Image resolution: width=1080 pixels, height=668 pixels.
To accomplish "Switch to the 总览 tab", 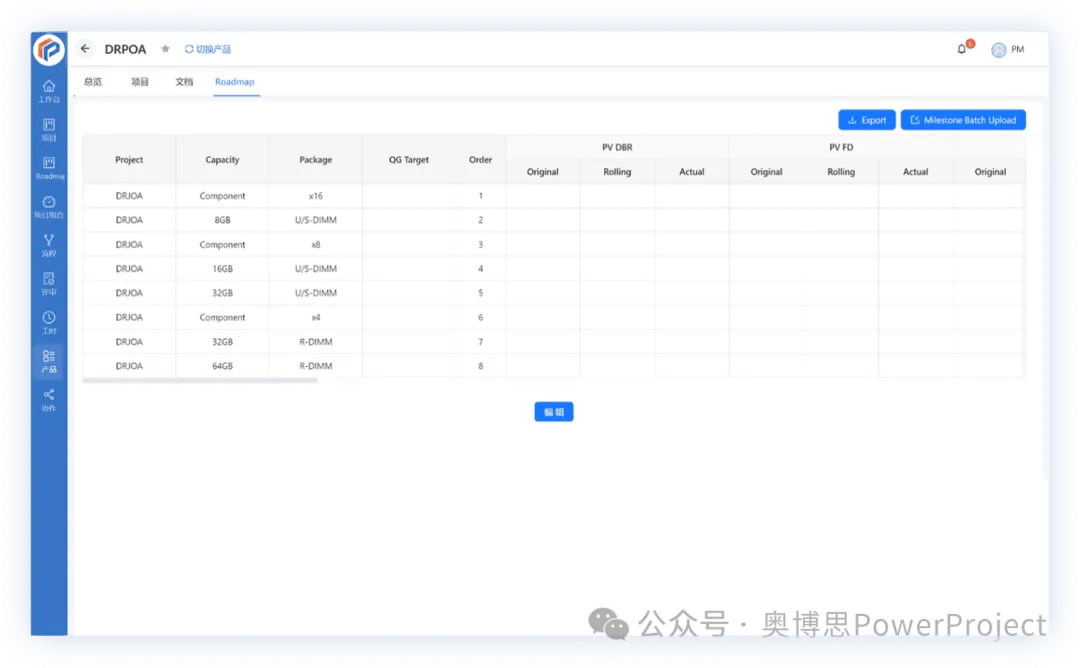I will coord(93,82).
